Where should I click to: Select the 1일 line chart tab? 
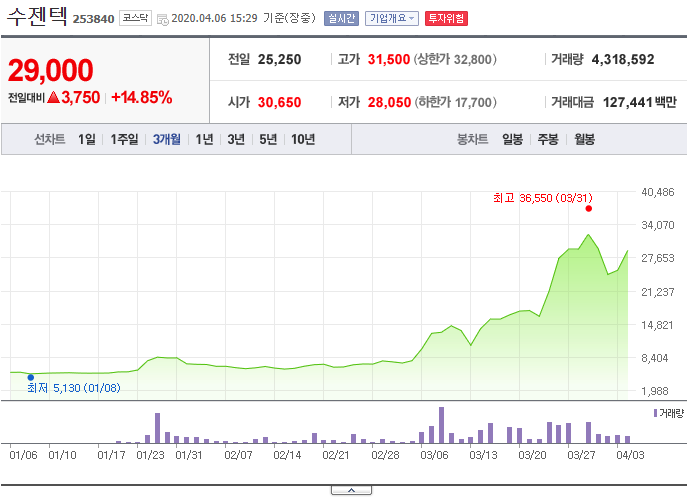pos(87,139)
